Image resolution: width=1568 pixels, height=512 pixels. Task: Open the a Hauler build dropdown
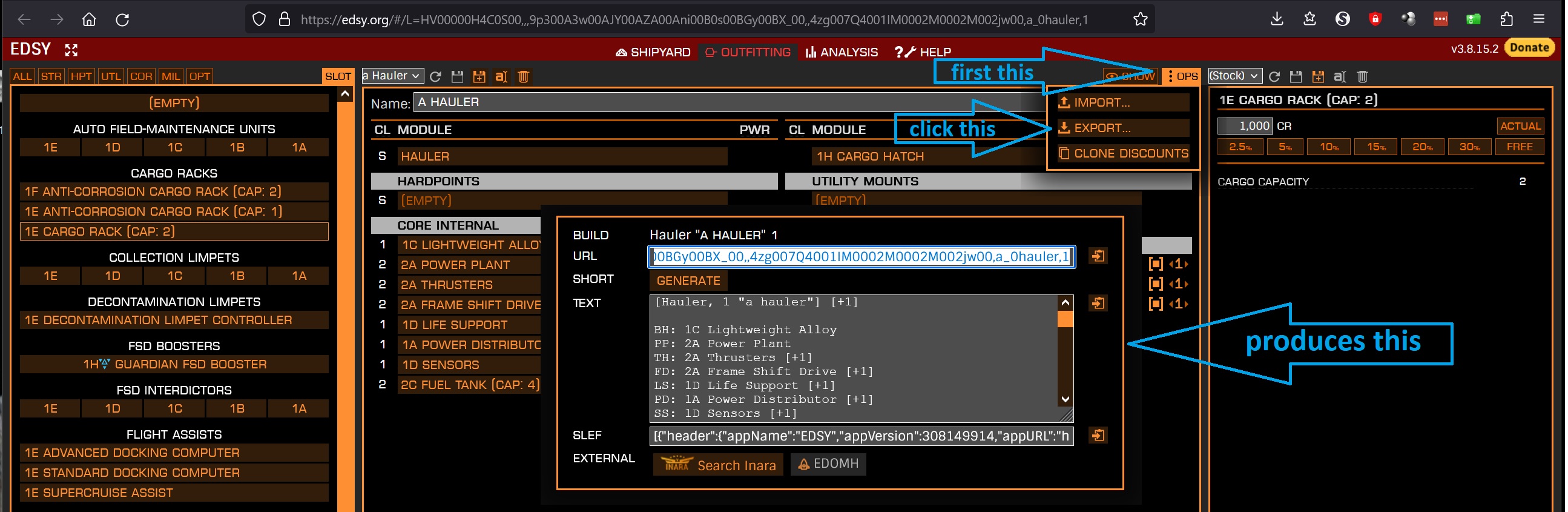point(394,76)
